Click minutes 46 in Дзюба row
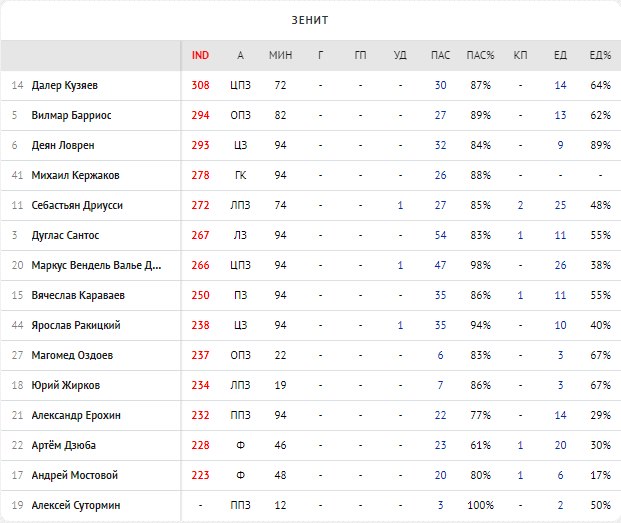Image resolution: width=621 pixels, height=523 pixels. pos(280,445)
